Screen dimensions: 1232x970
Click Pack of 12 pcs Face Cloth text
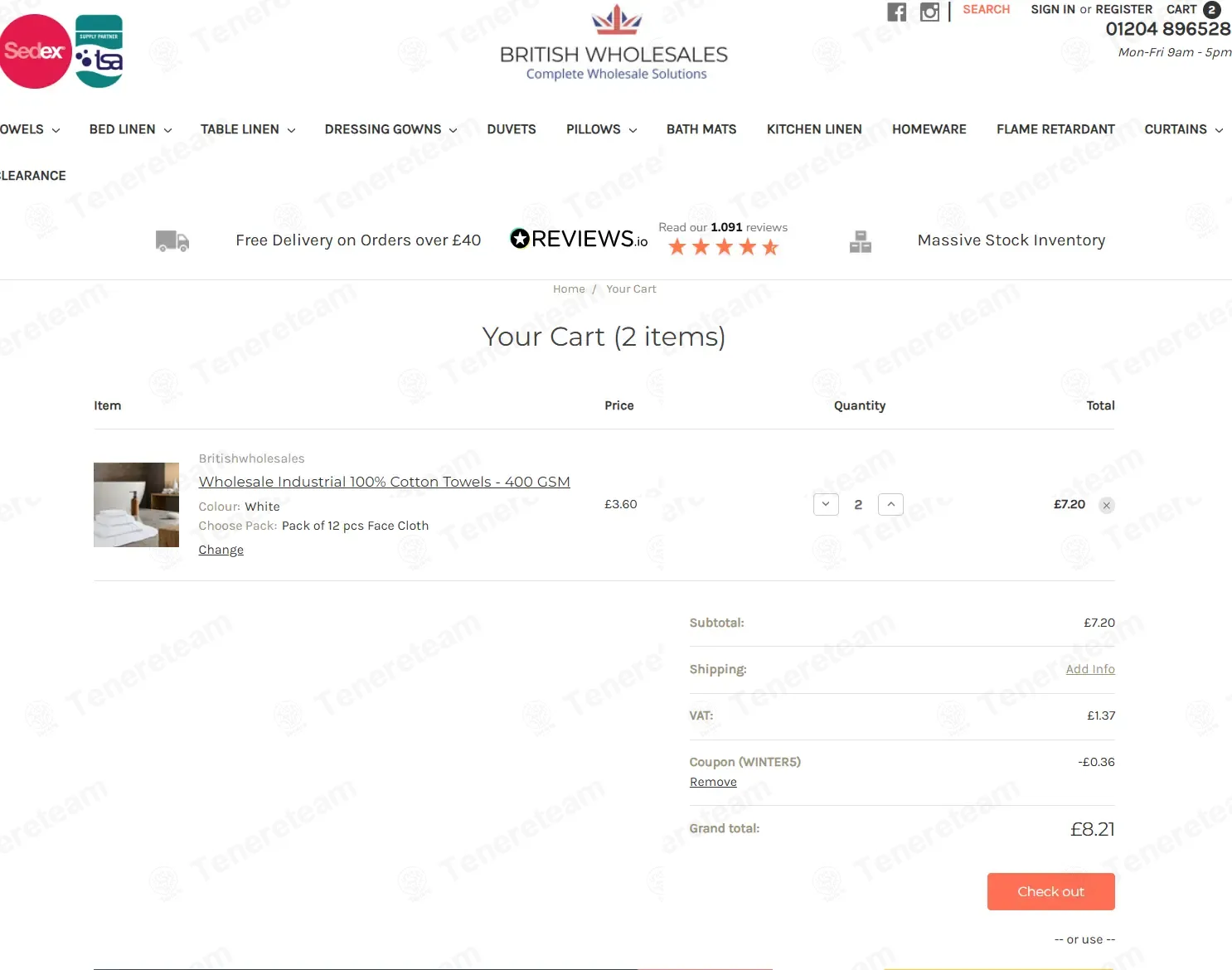click(x=355, y=526)
